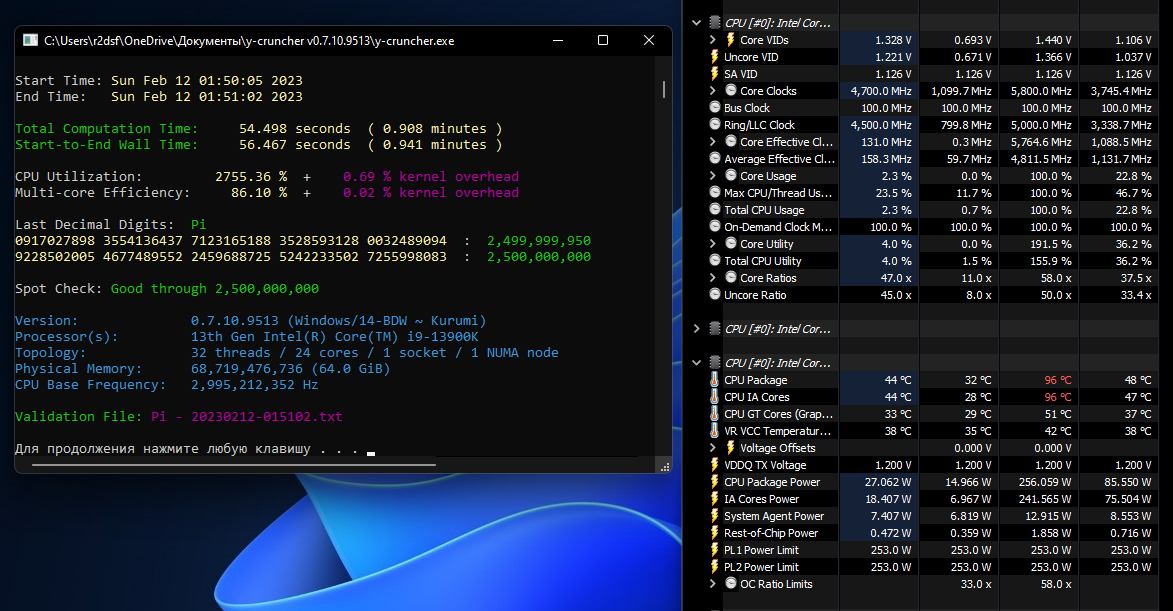Expand the OC Ratio Limits row

(x=713, y=584)
